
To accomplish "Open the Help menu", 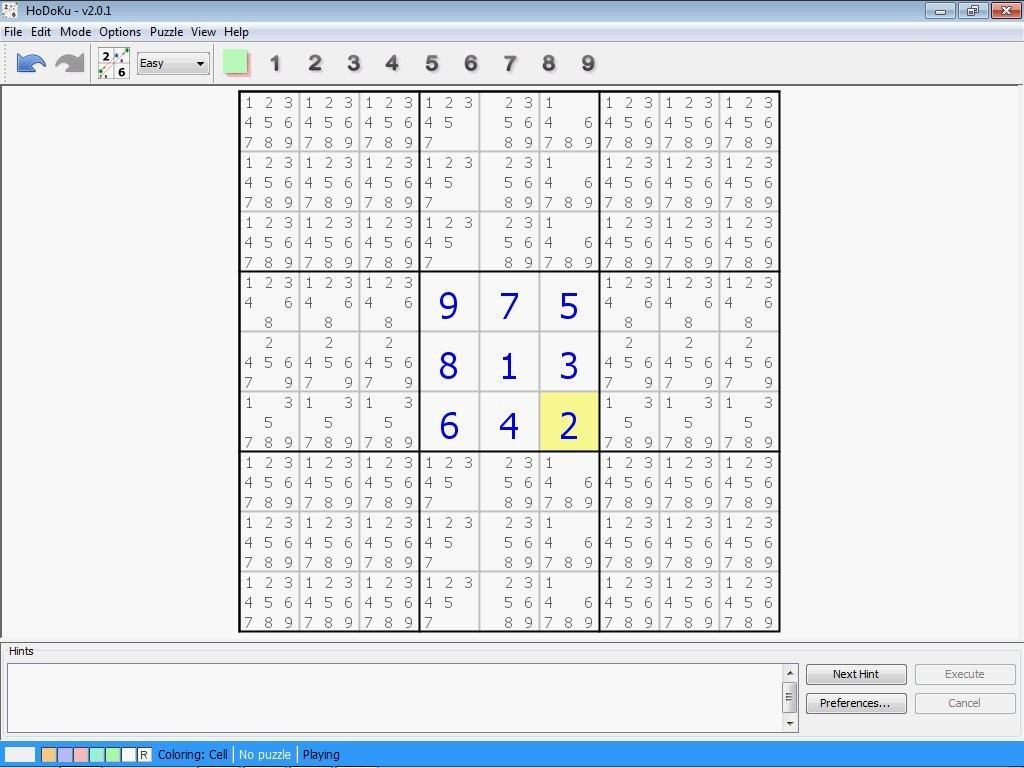I will pyautogui.click(x=236, y=32).
